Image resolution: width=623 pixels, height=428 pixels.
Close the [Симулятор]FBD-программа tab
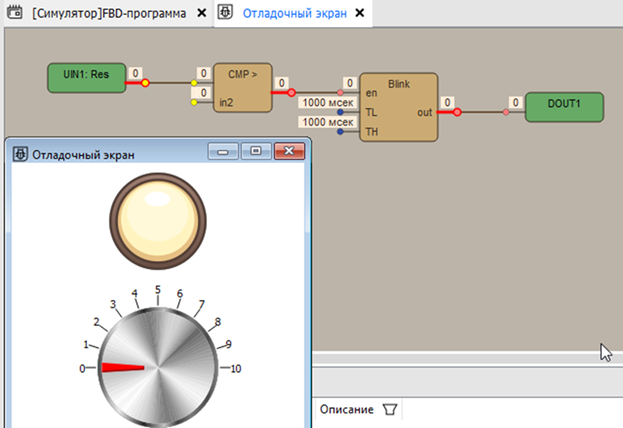click(x=201, y=14)
